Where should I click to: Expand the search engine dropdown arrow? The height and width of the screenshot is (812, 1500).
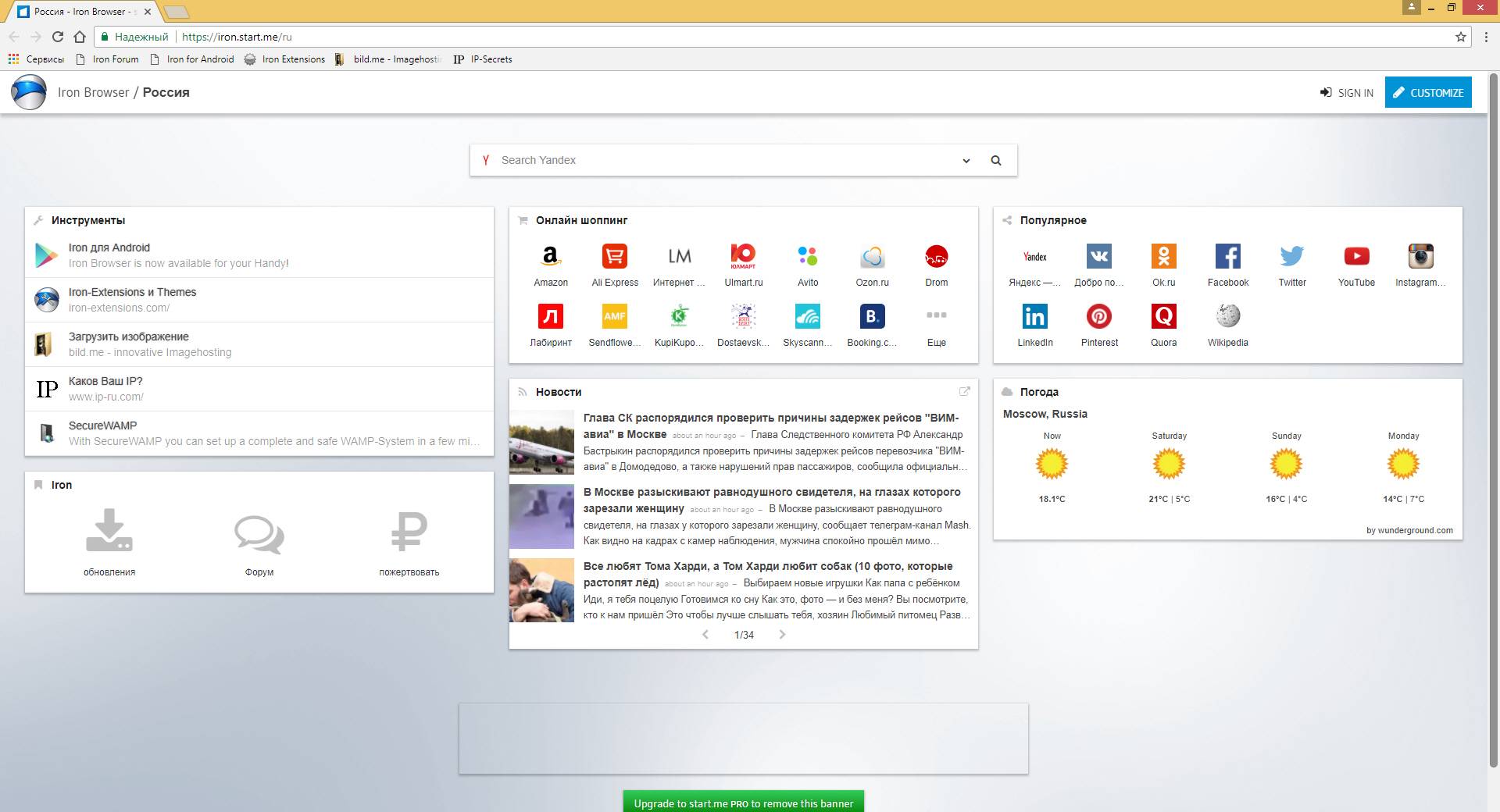tap(966, 161)
